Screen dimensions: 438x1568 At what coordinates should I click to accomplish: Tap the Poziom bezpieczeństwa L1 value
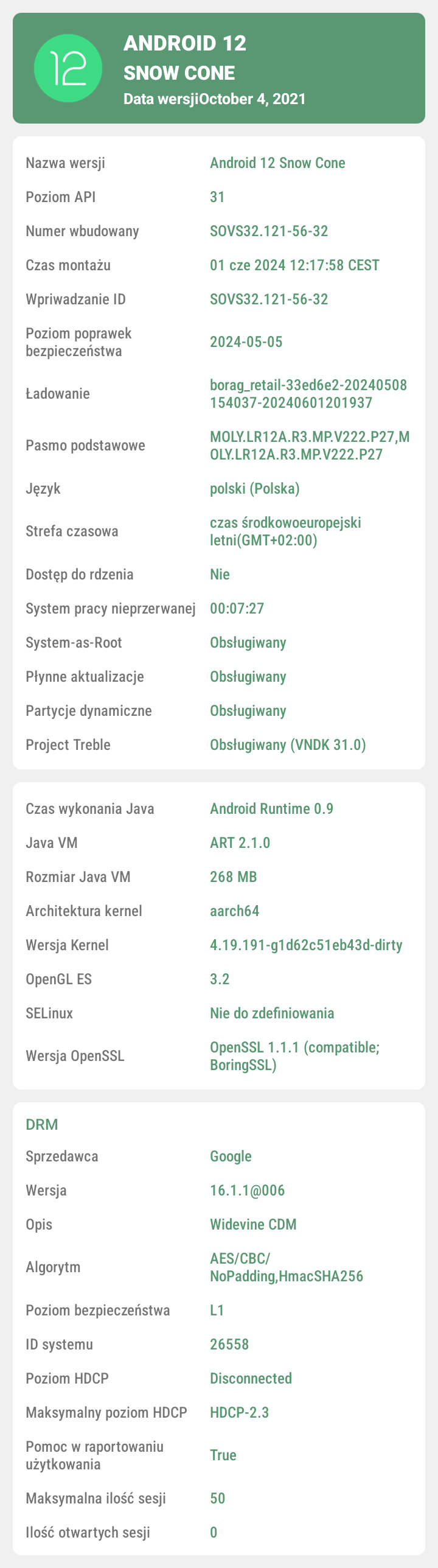pos(217,1311)
